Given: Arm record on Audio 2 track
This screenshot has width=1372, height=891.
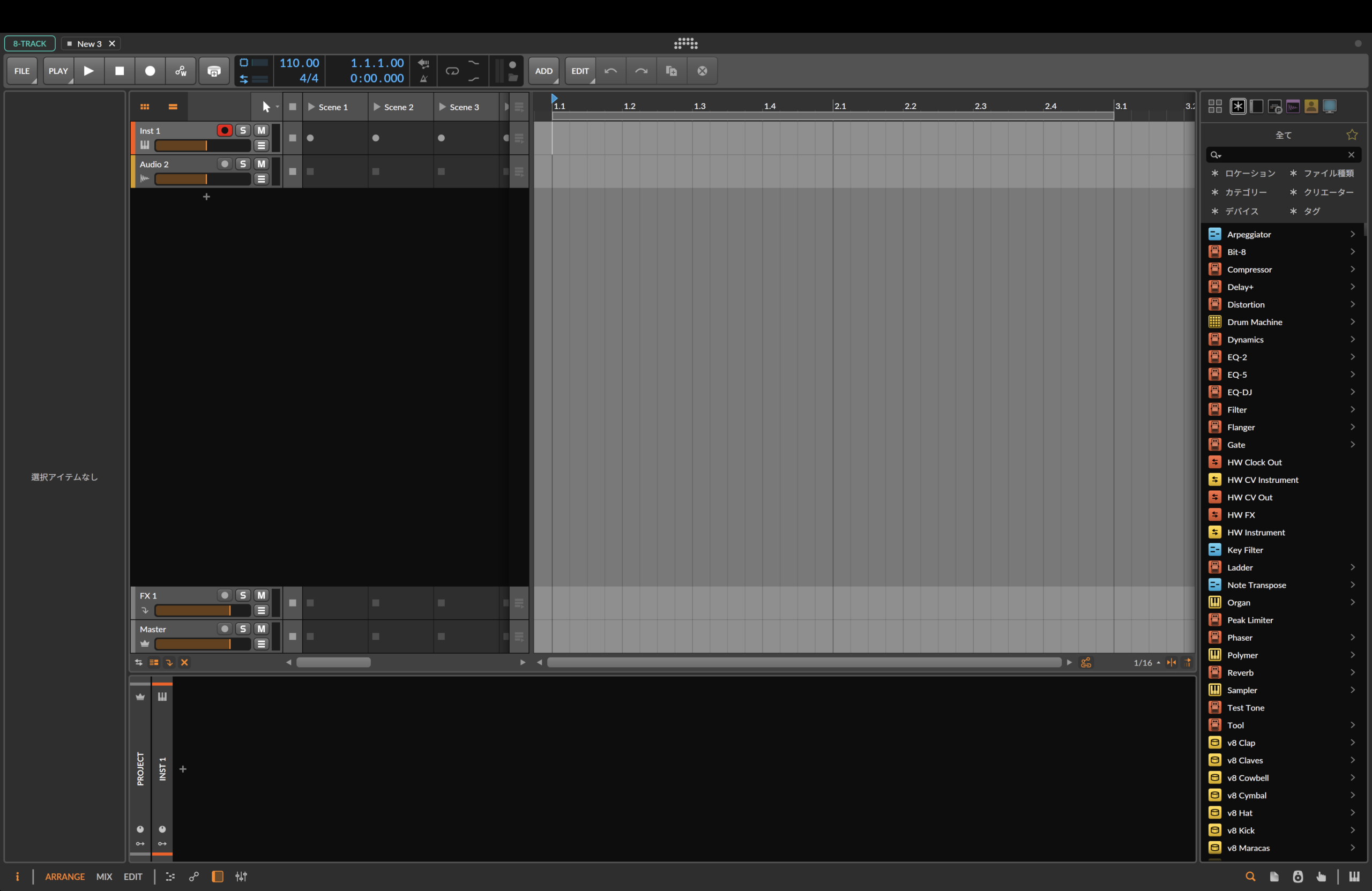Looking at the screenshot, I should tap(224, 164).
